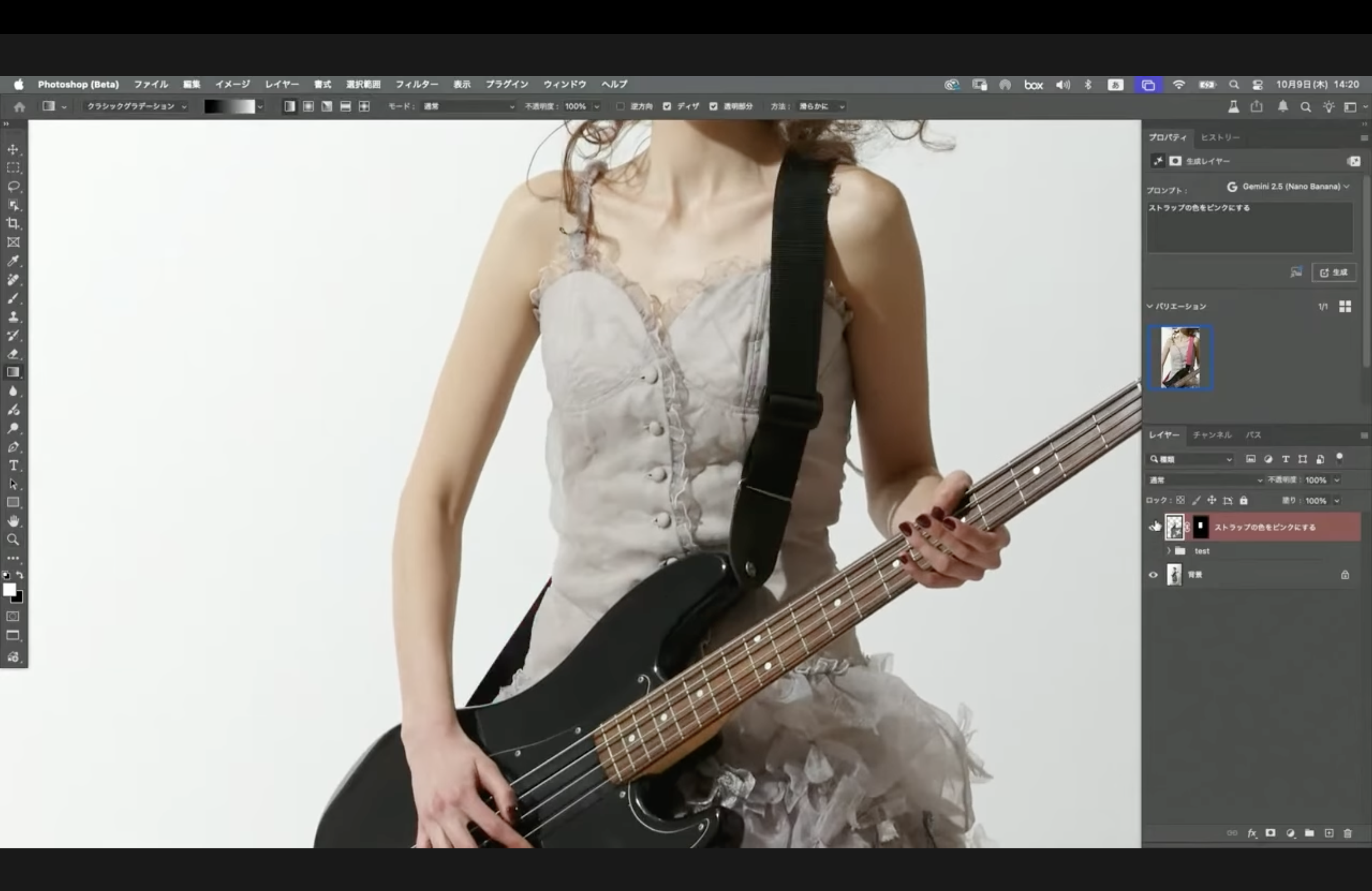Select the Eyedropper tool

(13, 261)
